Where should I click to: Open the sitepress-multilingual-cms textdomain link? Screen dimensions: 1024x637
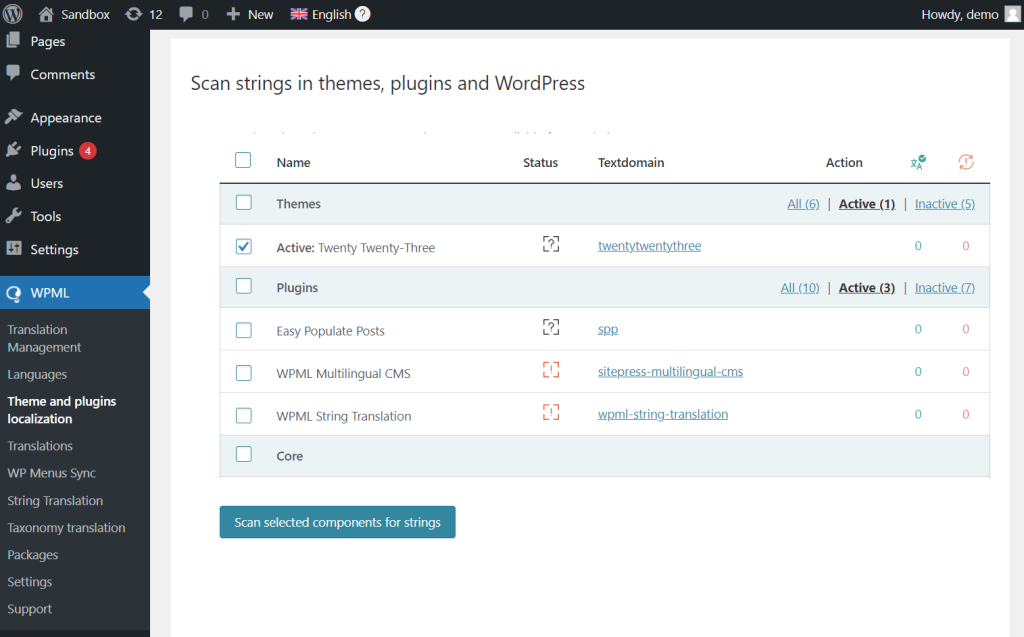[670, 372]
